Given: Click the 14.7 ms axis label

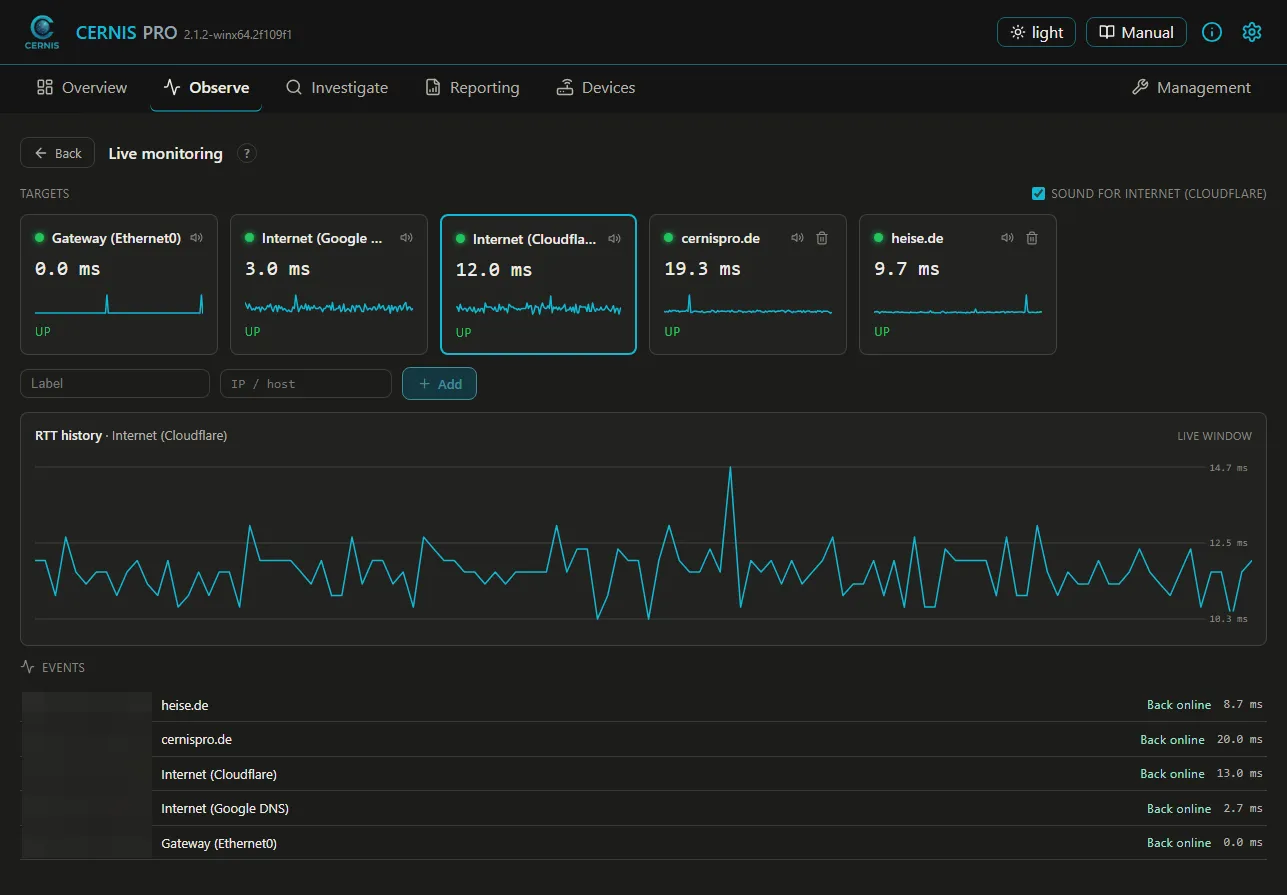Looking at the screenshot, I should tap(1228, 468).
